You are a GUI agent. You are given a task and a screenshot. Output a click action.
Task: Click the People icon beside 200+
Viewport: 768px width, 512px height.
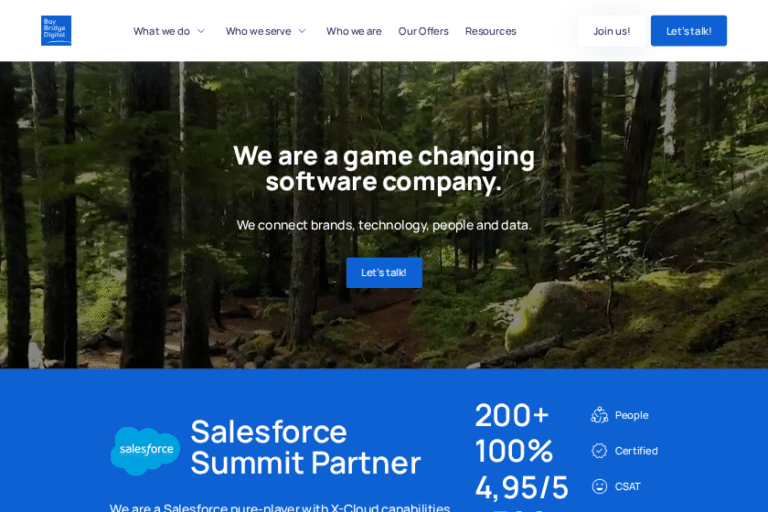pos(599,415)
